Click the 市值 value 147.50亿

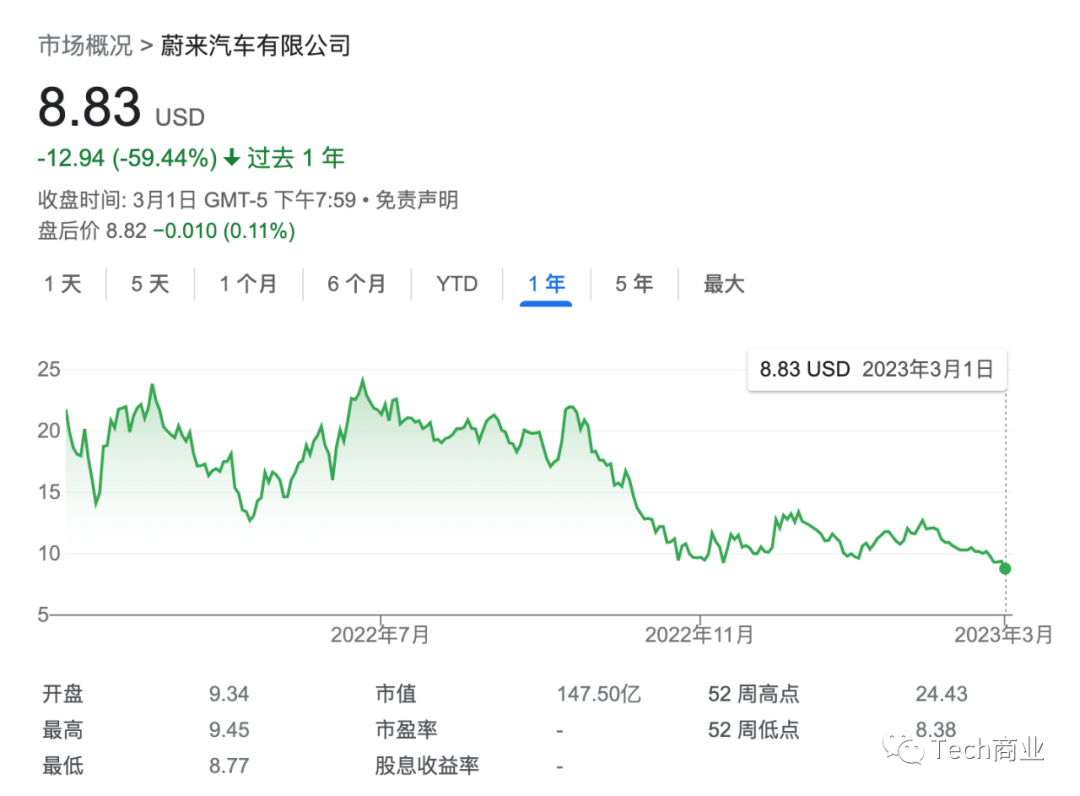pyautogui.click(x=599, y=694)
